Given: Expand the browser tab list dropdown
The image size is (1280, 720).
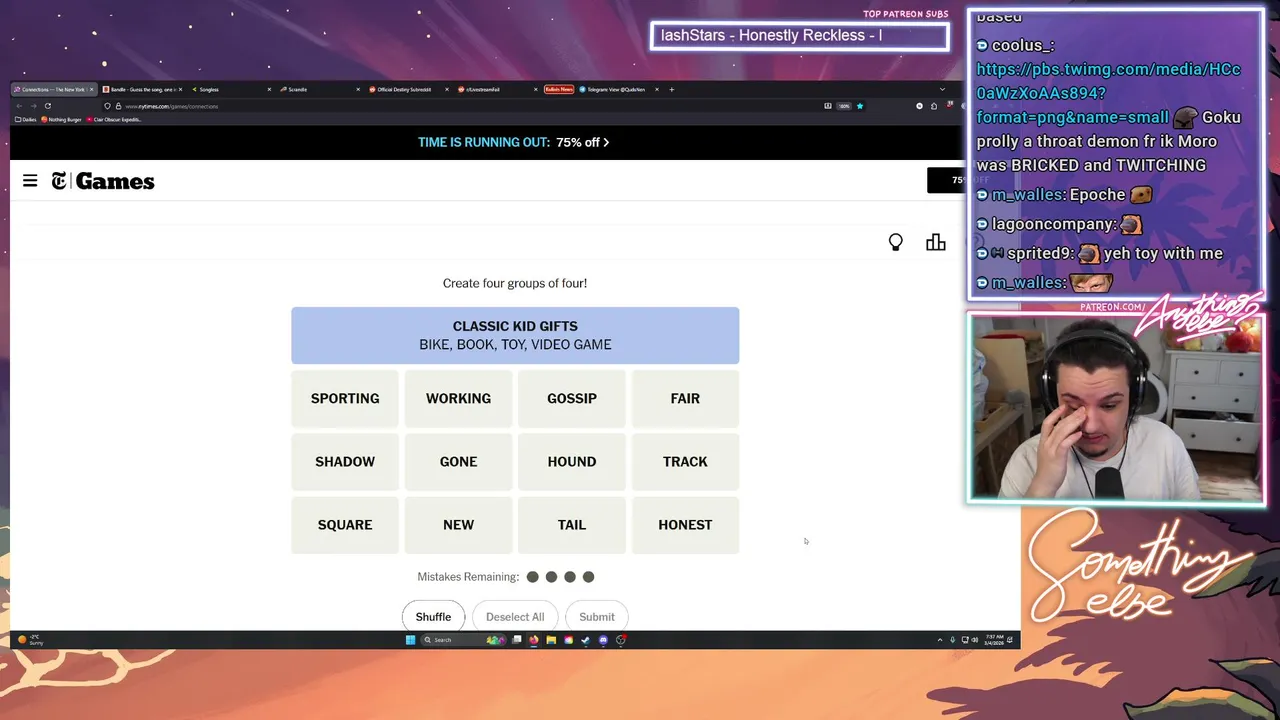Looking at the screenshot, I should click(x=942, y=89).
